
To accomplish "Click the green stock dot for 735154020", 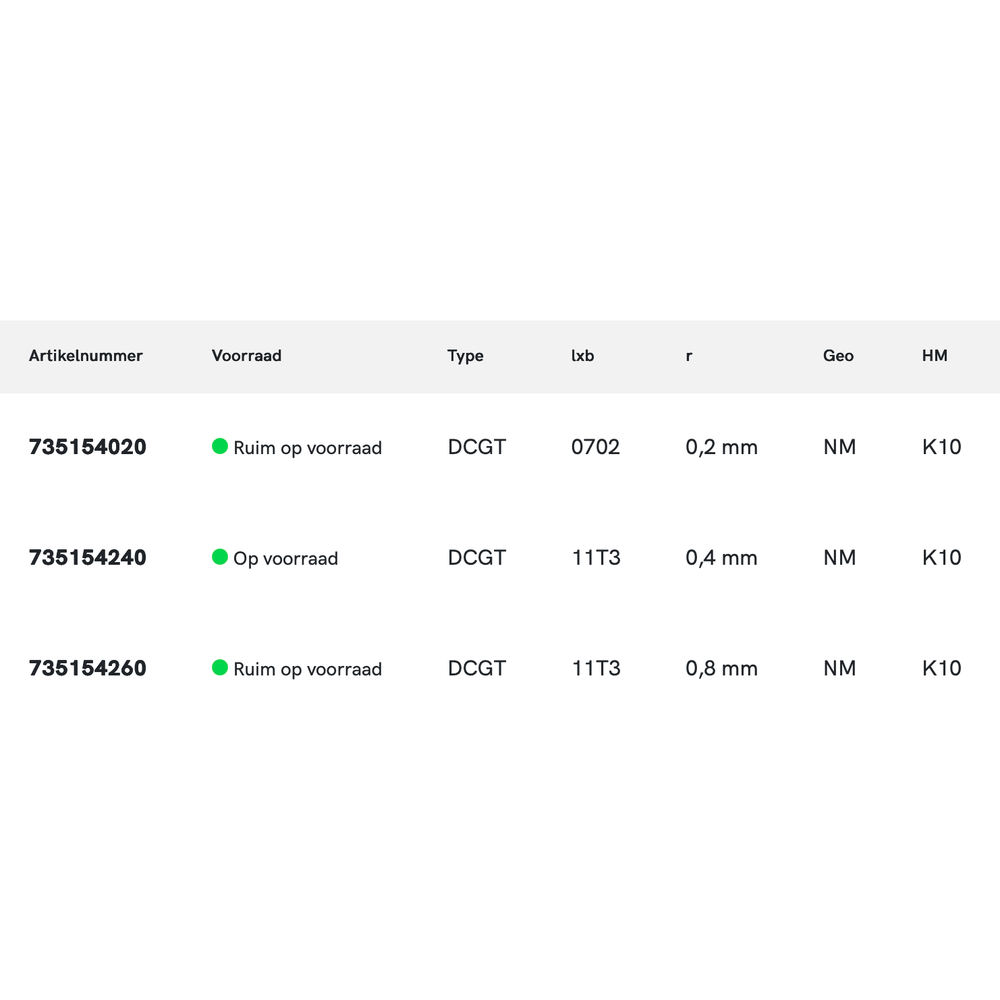I will click(220, 446).
